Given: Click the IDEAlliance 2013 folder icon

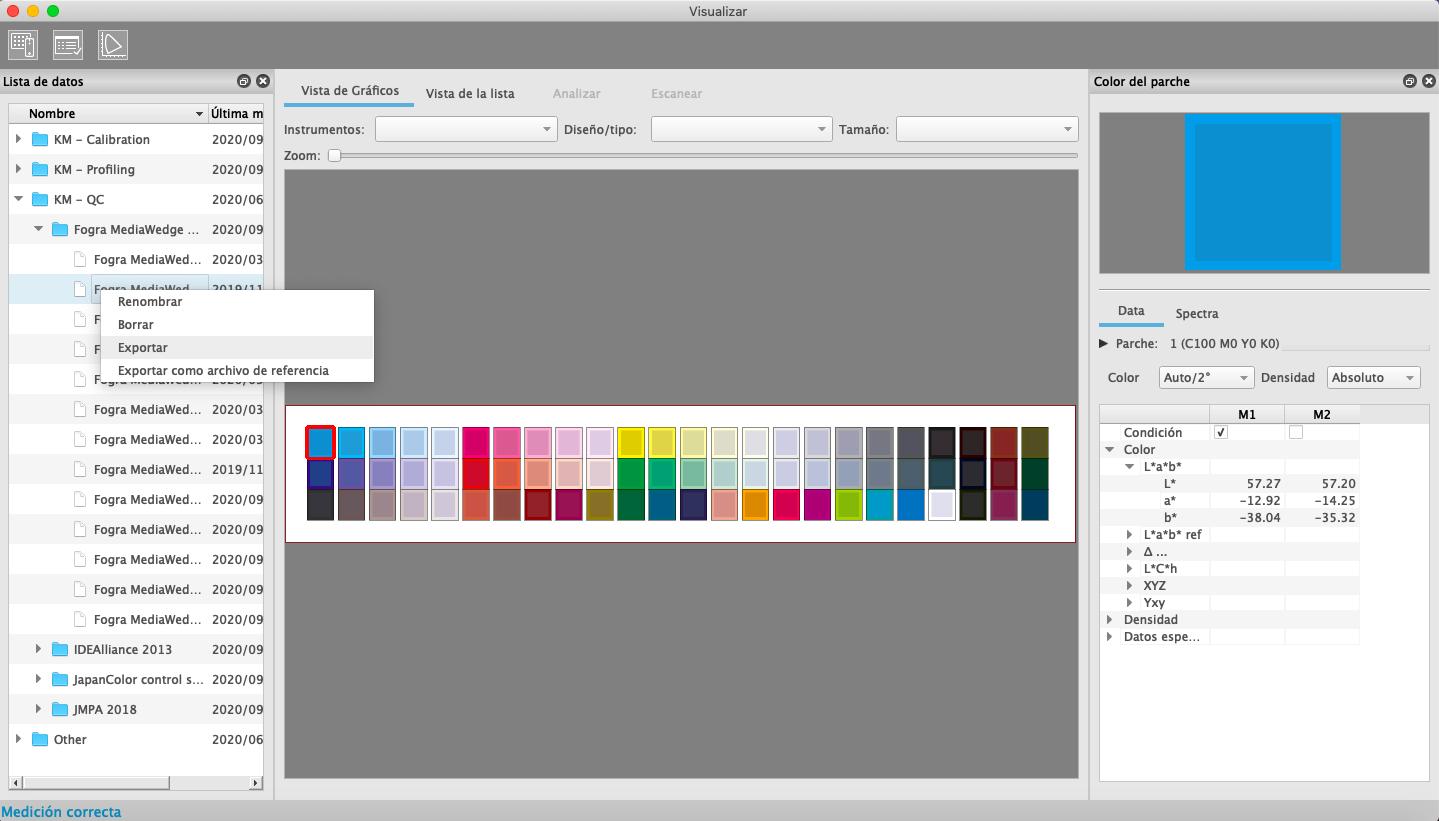Looking at the screenshot, I should pyautogui.click(x=60, y=649).
